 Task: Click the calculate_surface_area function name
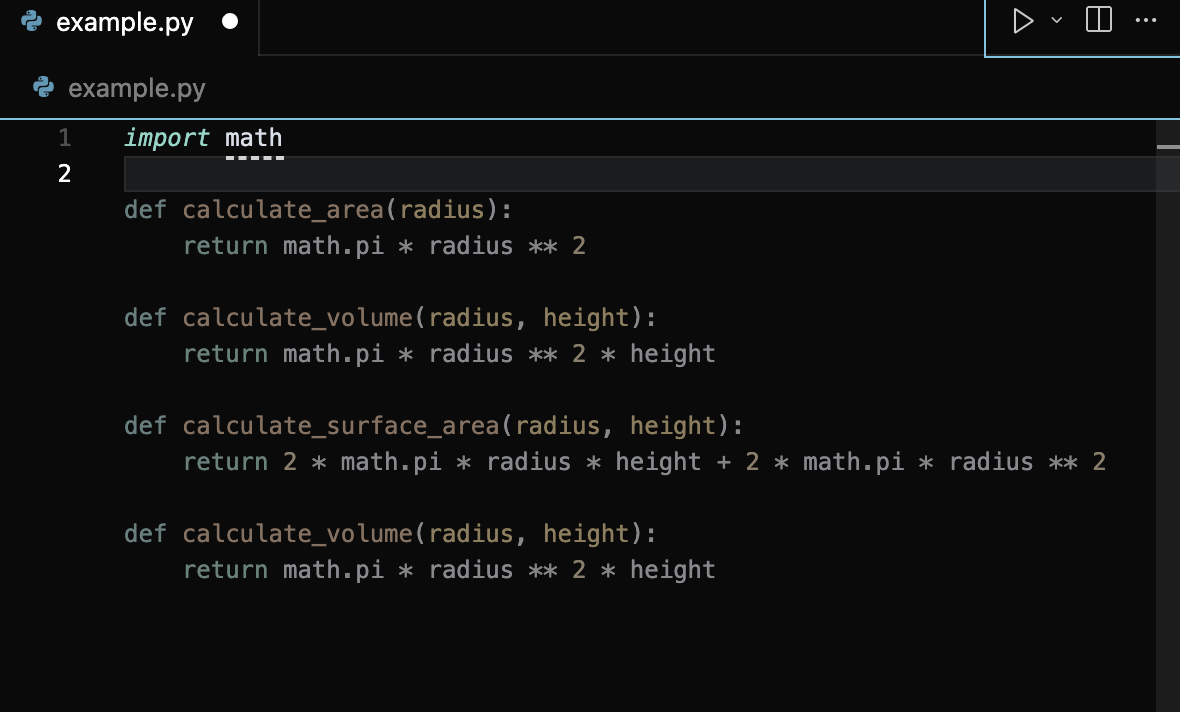pyautogui.click(x=341, y=426)
